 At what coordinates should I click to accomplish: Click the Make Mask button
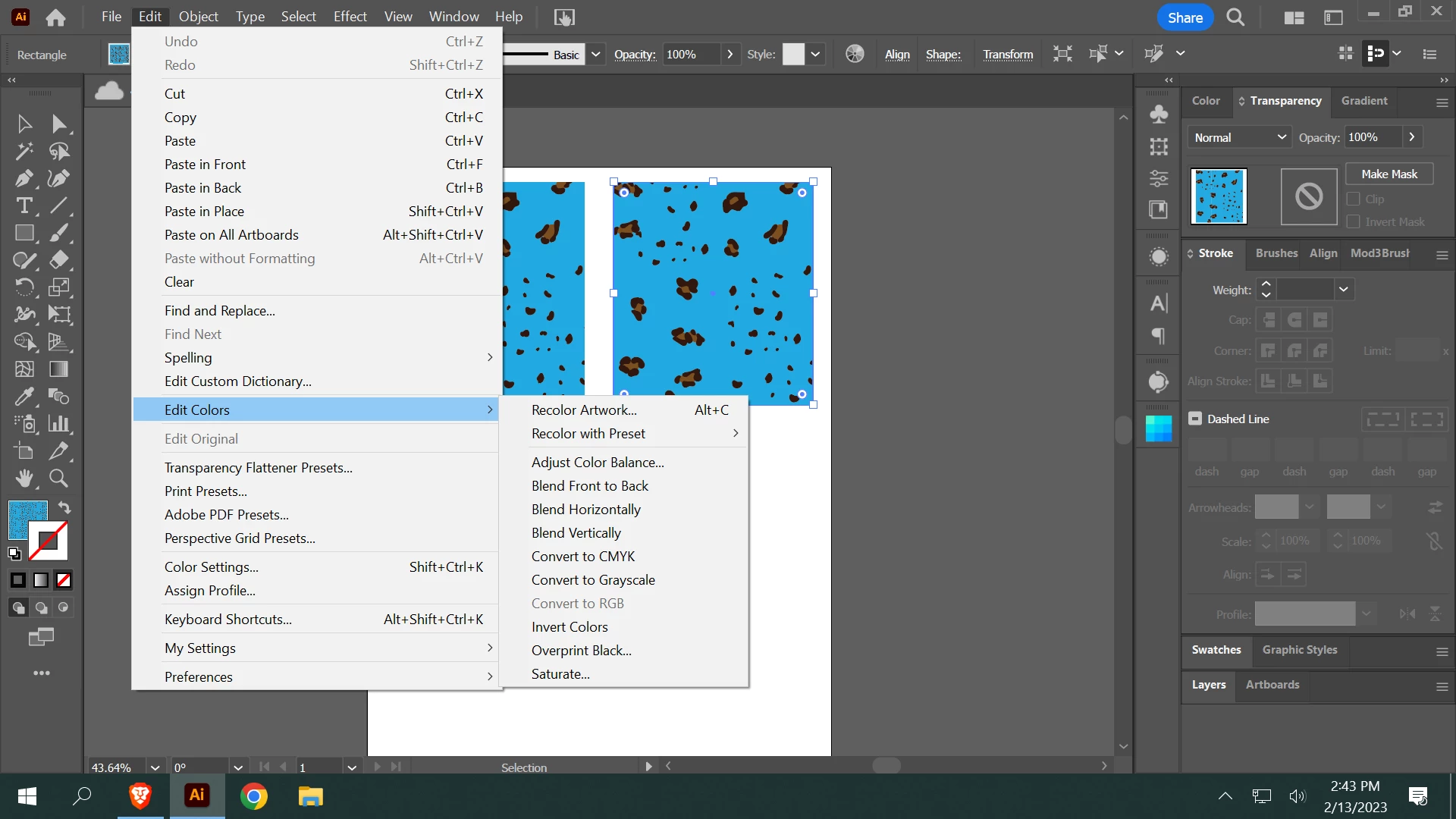pyautogui.click(x=1389, y=174)
